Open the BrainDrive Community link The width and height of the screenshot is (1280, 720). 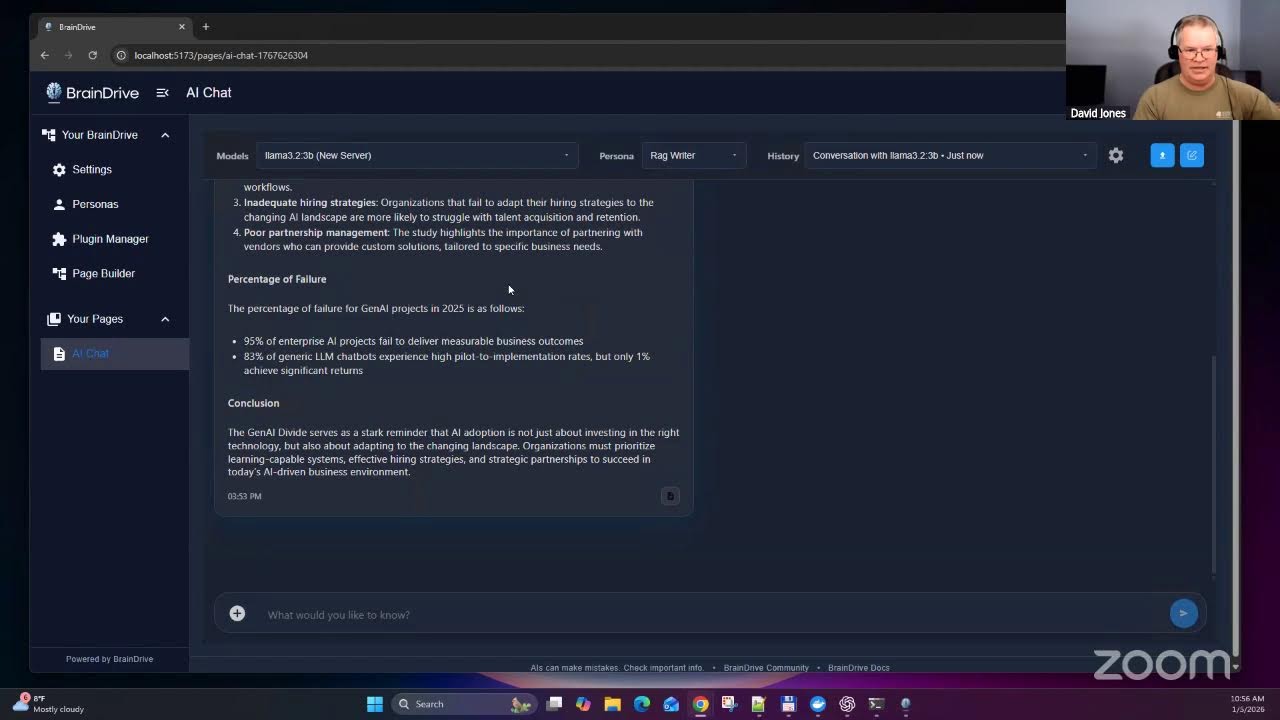point(766,668)
